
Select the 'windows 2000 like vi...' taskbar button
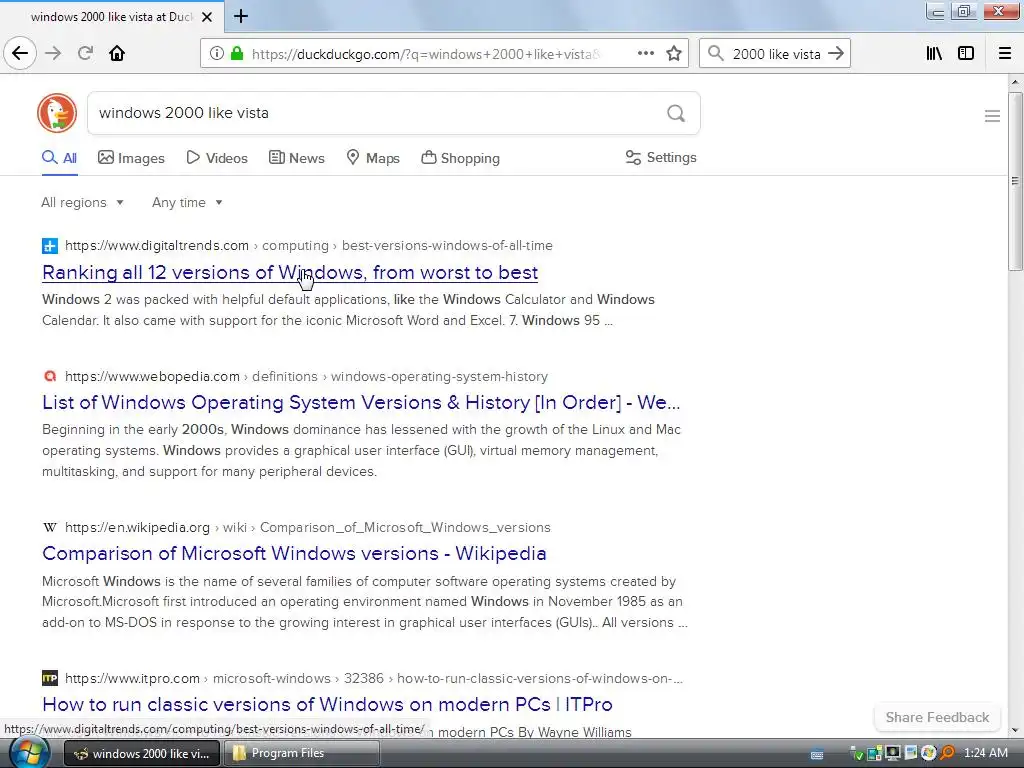click(x=142, y=754)
